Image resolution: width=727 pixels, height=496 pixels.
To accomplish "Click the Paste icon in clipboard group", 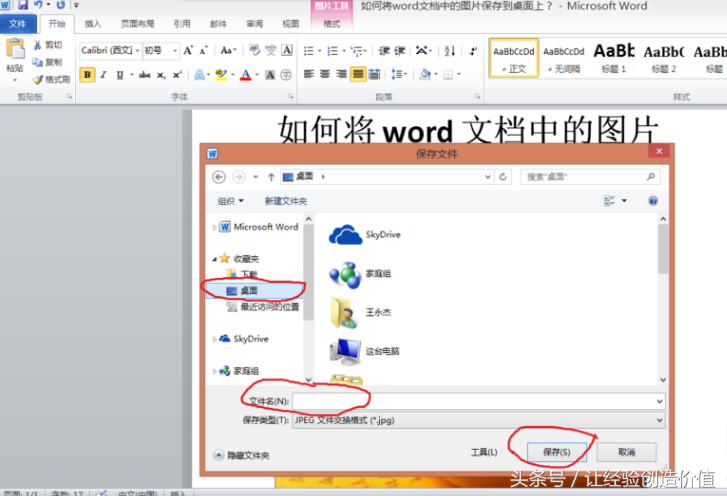I will 15,49.
